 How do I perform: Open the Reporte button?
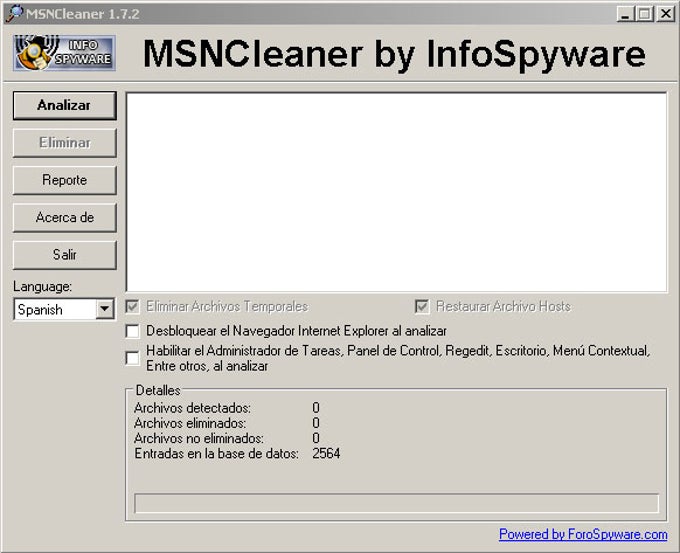[x=65, y=180]
